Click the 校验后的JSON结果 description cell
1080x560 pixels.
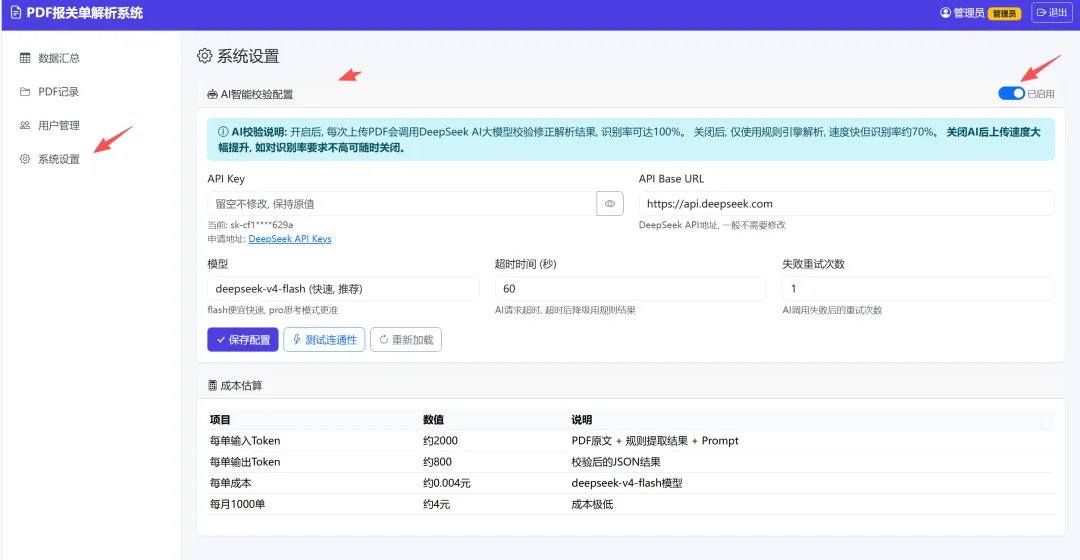[616, 462]
